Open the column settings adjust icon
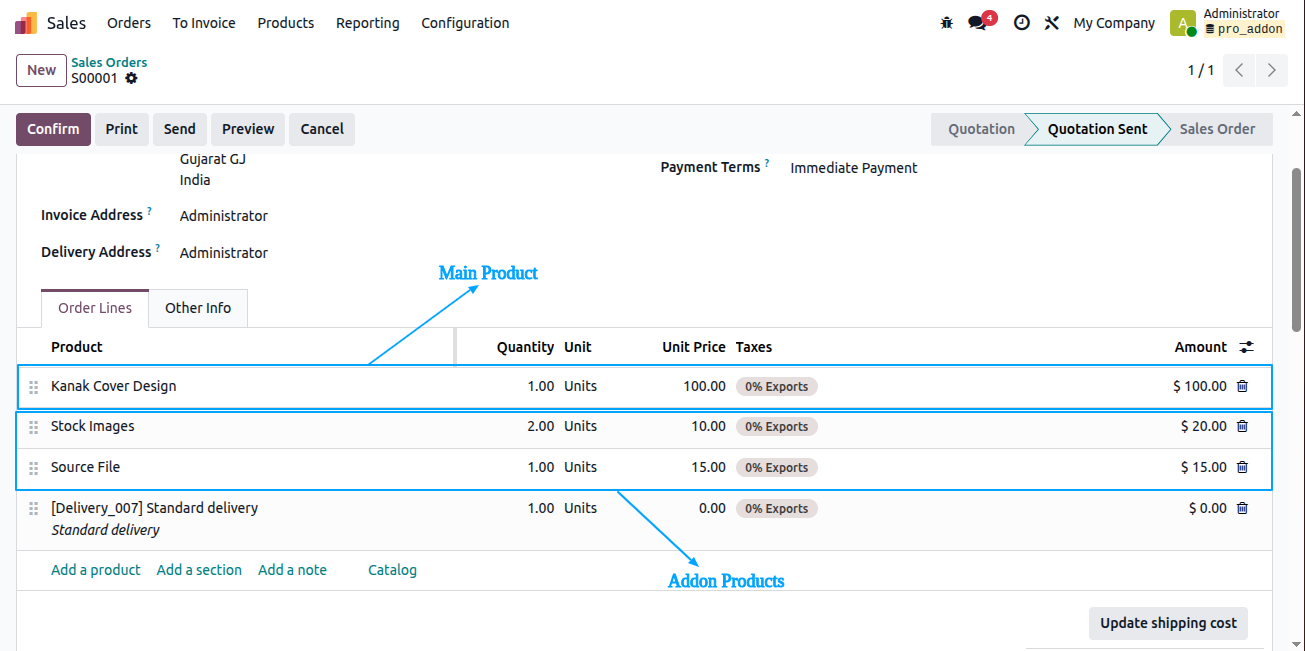1305x651 pixels. coord(1246,347)
